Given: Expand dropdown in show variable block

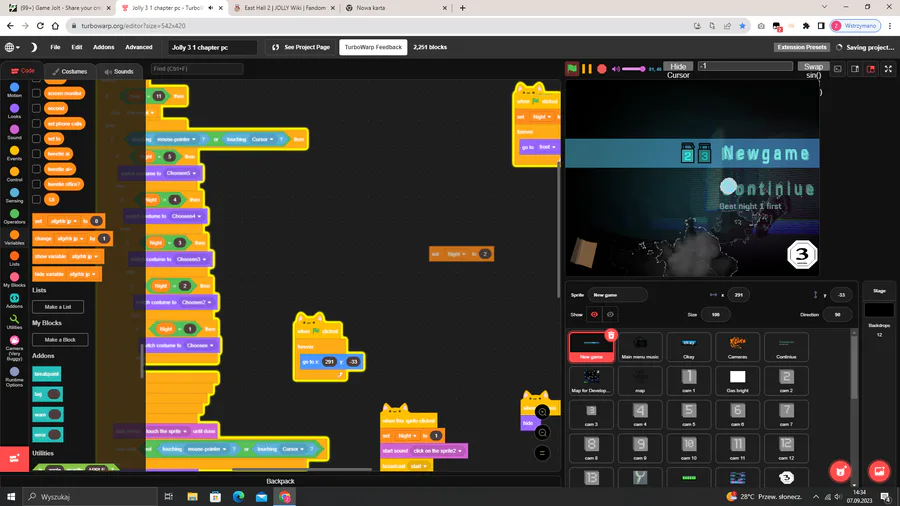Looking at the screenshot, I should click(84, 256).
